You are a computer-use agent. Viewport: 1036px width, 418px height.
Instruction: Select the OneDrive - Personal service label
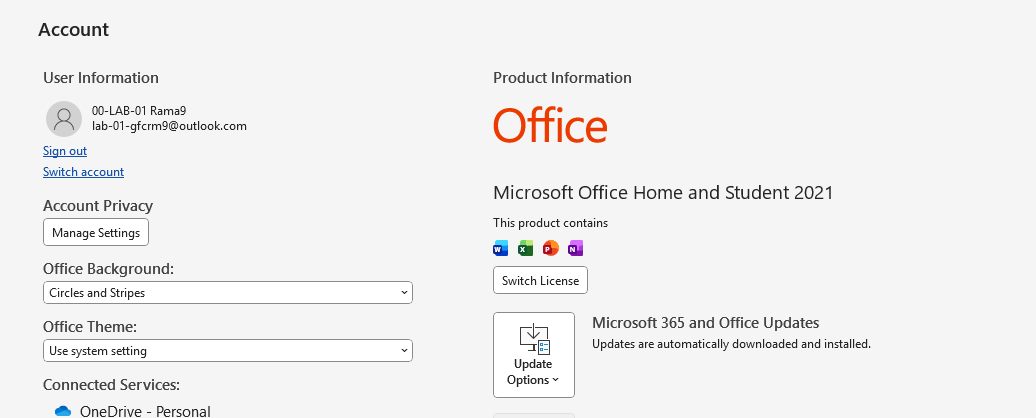pyautogui.click(x=145, y=411)
